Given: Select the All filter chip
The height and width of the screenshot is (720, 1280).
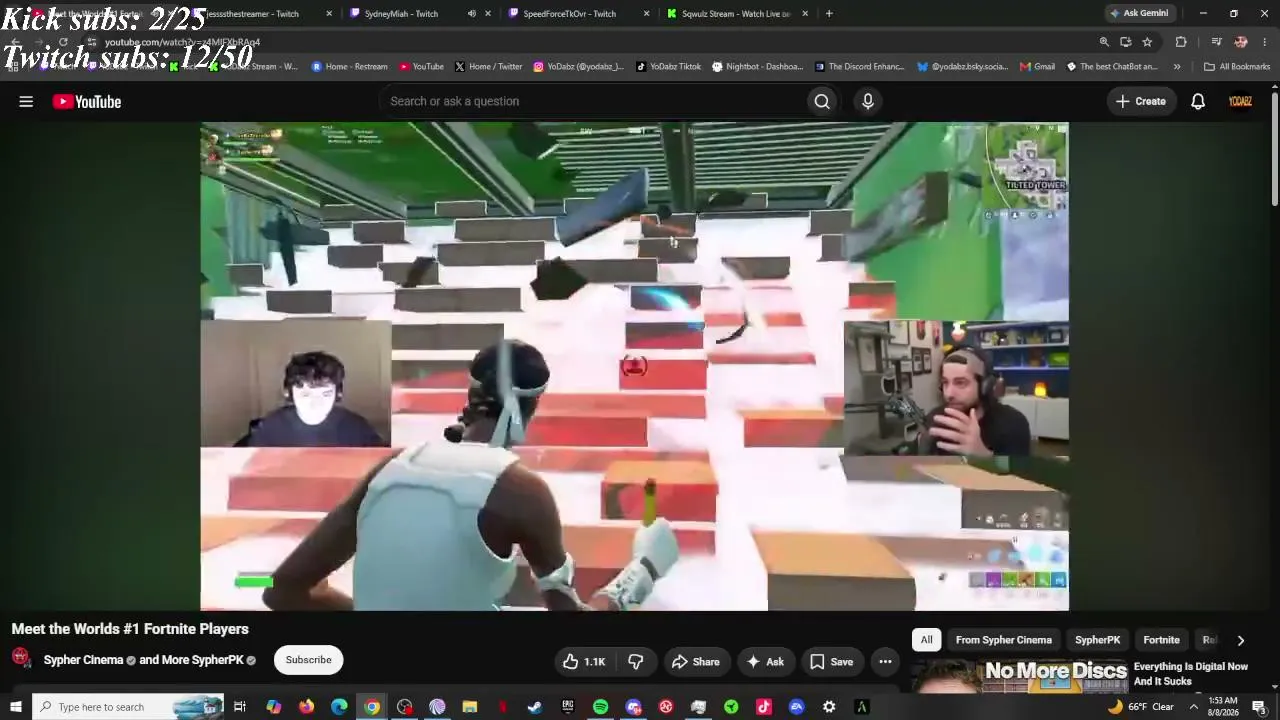Looking at the screenshot, I should (x=927, y=640).
